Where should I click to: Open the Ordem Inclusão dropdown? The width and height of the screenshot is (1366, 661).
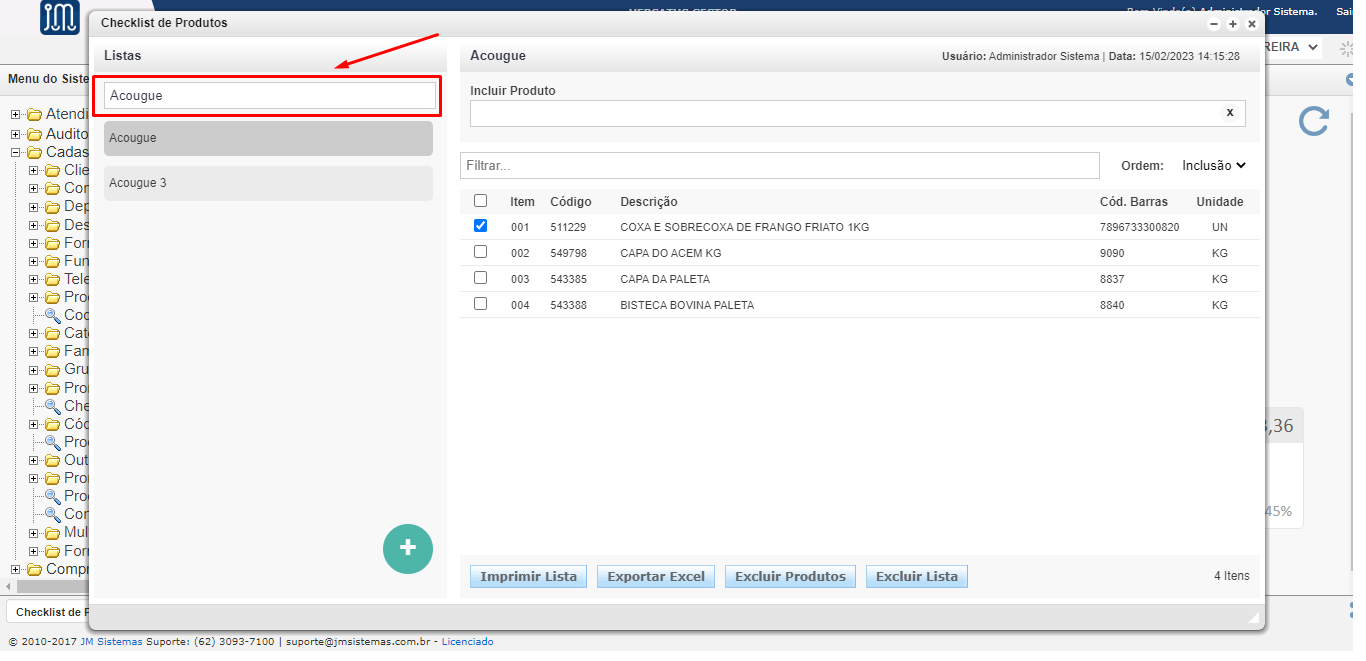(x=1213, y=166)
